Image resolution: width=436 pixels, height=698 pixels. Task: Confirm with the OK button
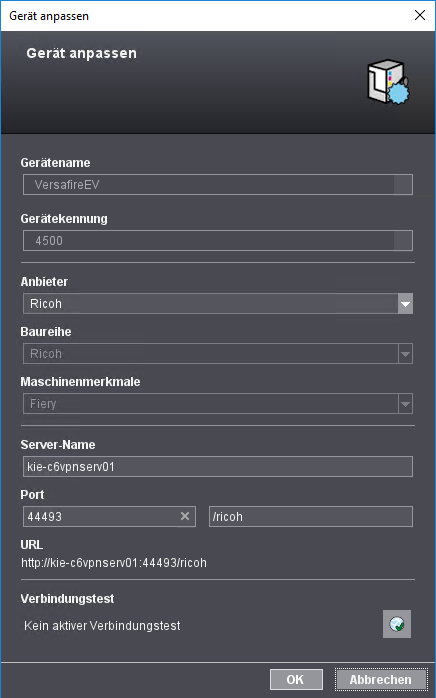[296, 679]
